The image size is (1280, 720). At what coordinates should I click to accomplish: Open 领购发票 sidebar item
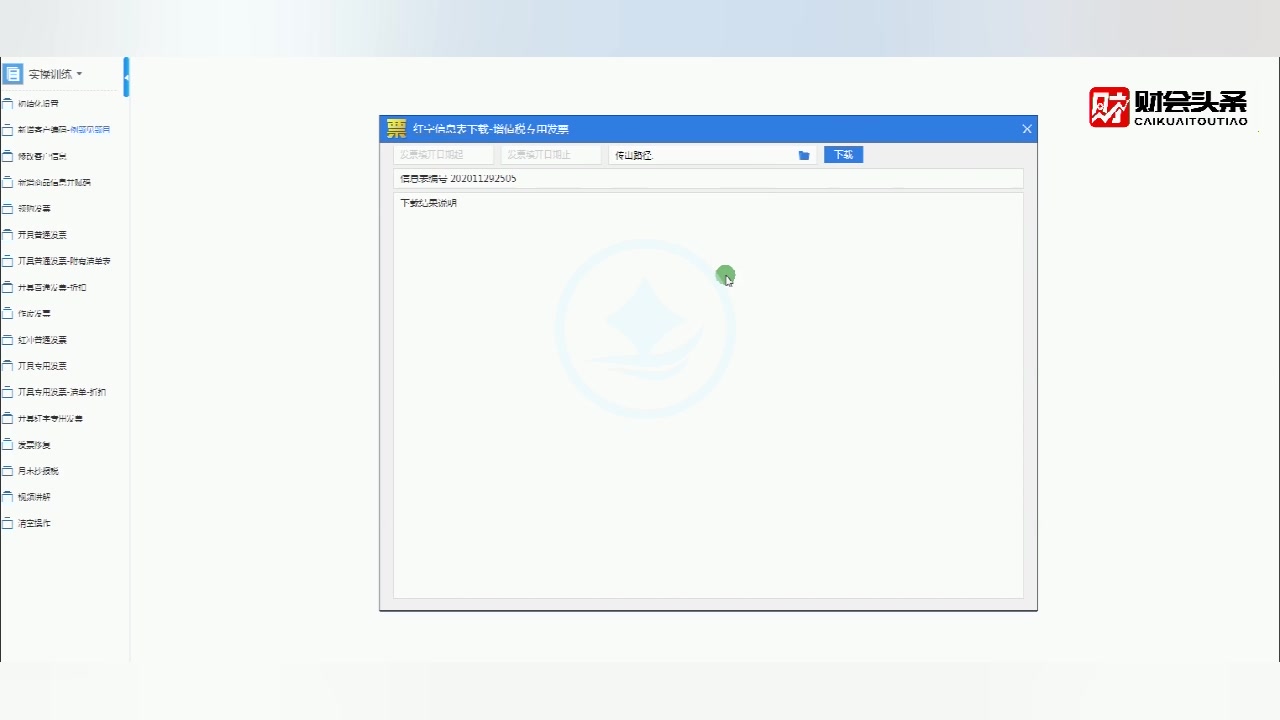coord(34,208)
